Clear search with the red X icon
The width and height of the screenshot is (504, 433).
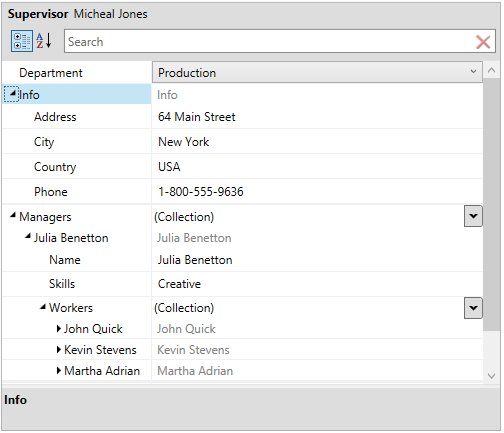483,42
